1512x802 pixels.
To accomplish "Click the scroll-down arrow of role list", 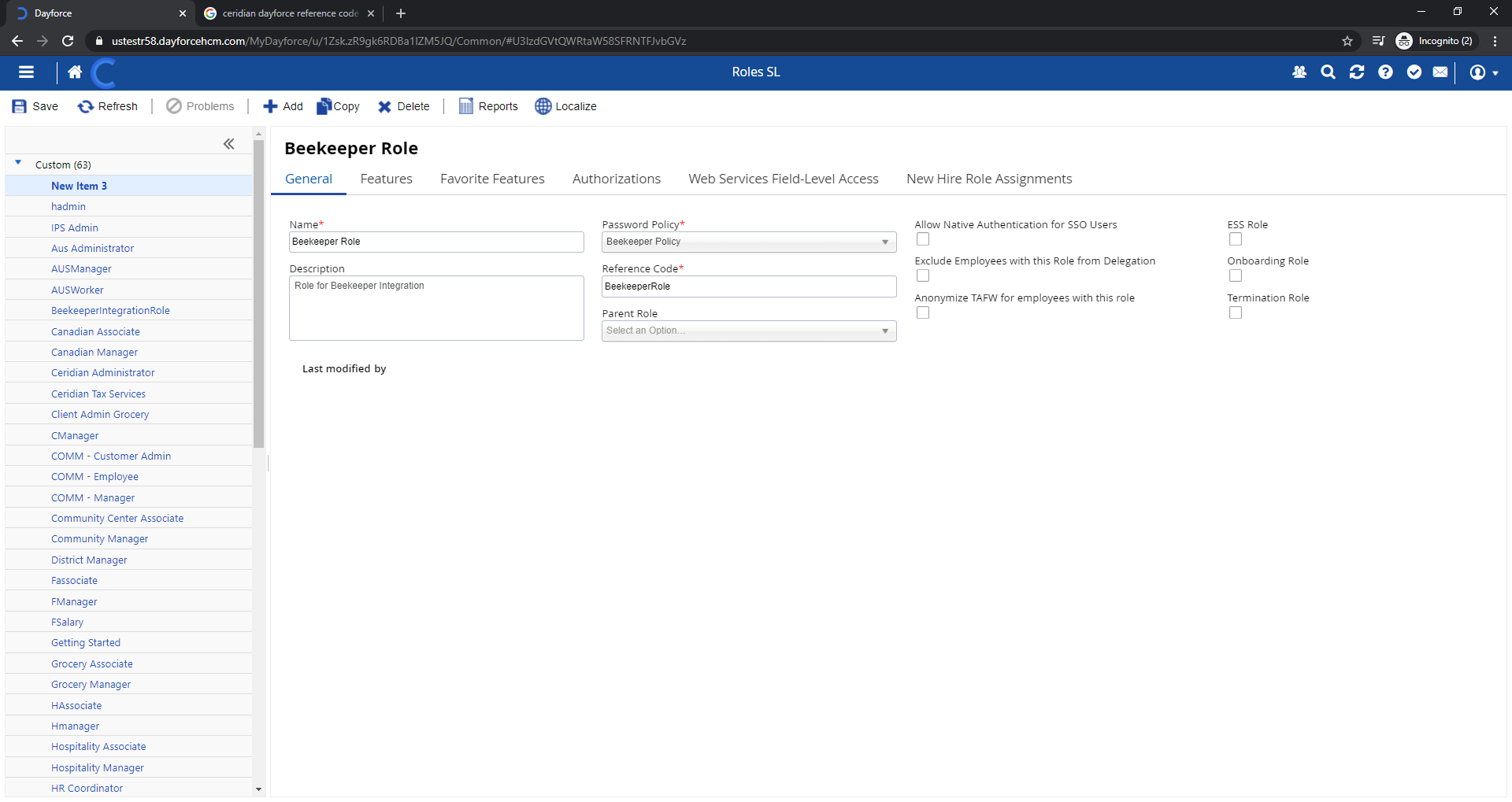I will (x=258, y=789).
